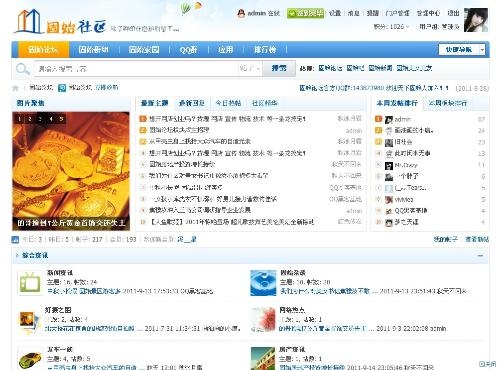This screenshot has width=500, height=370.
Task: Switch to the 今日热帖 tab
Action: 228,103
